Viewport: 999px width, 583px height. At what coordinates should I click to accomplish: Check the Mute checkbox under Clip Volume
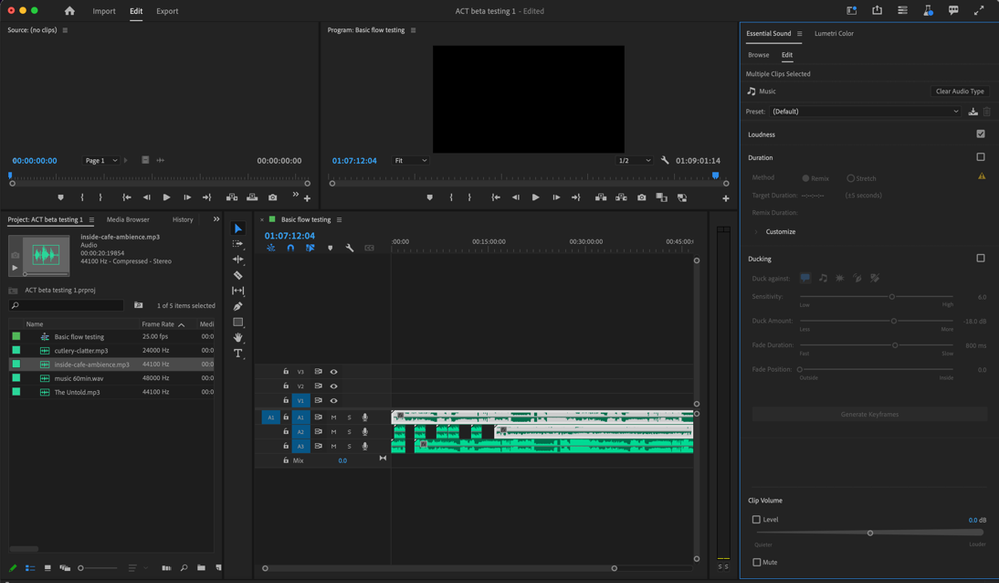pos(757,562)
